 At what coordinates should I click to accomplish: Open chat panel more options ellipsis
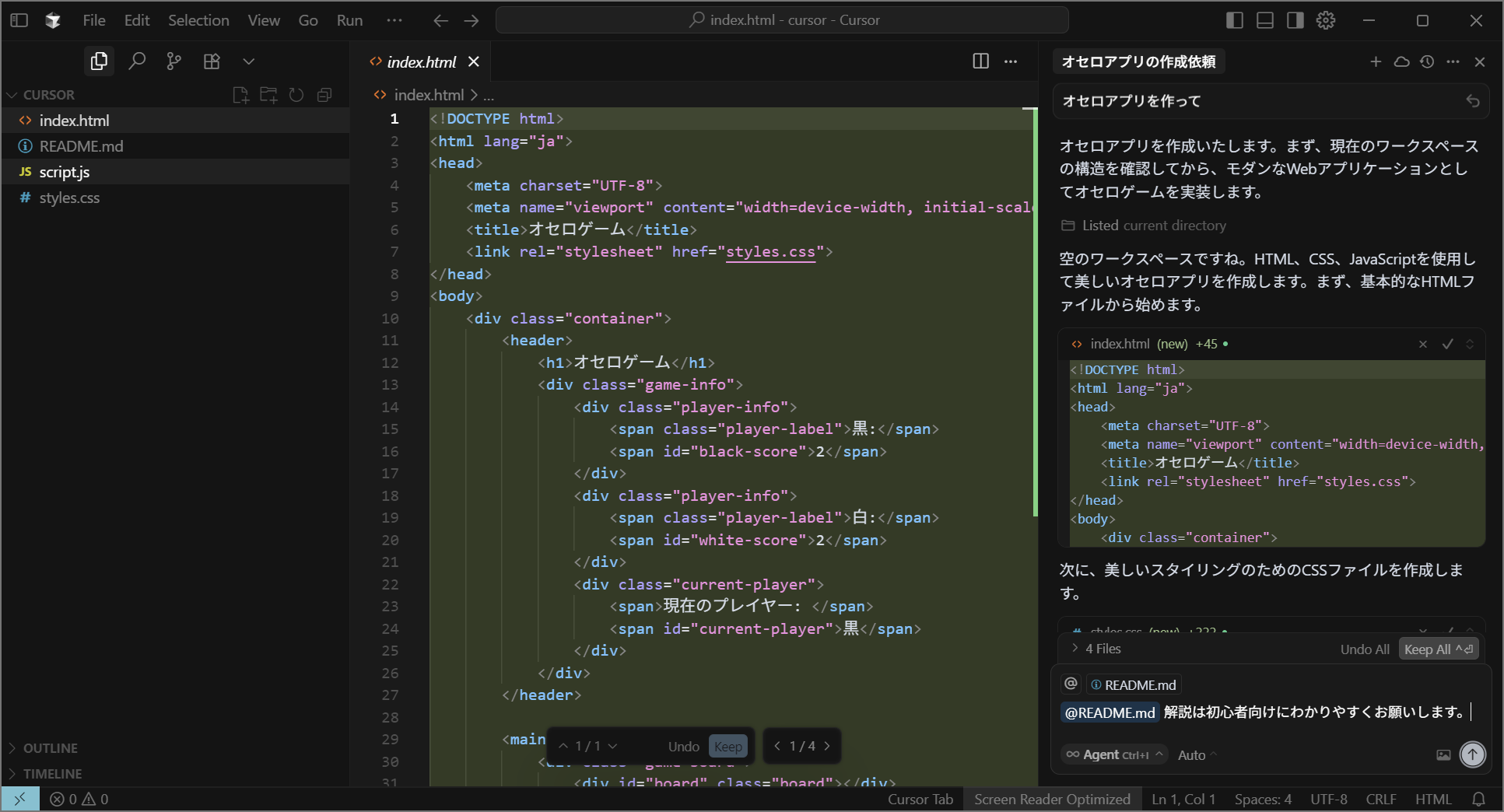[1453, 61]
